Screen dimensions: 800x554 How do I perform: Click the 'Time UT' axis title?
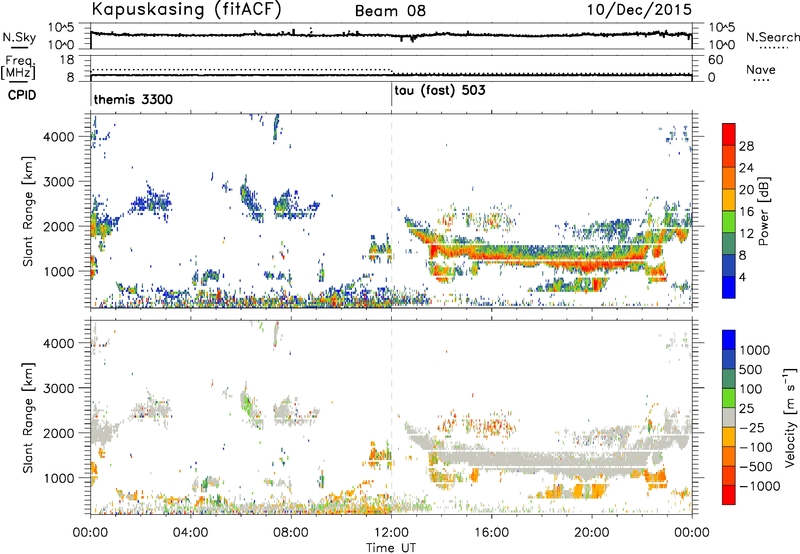(x=391, y=548)
